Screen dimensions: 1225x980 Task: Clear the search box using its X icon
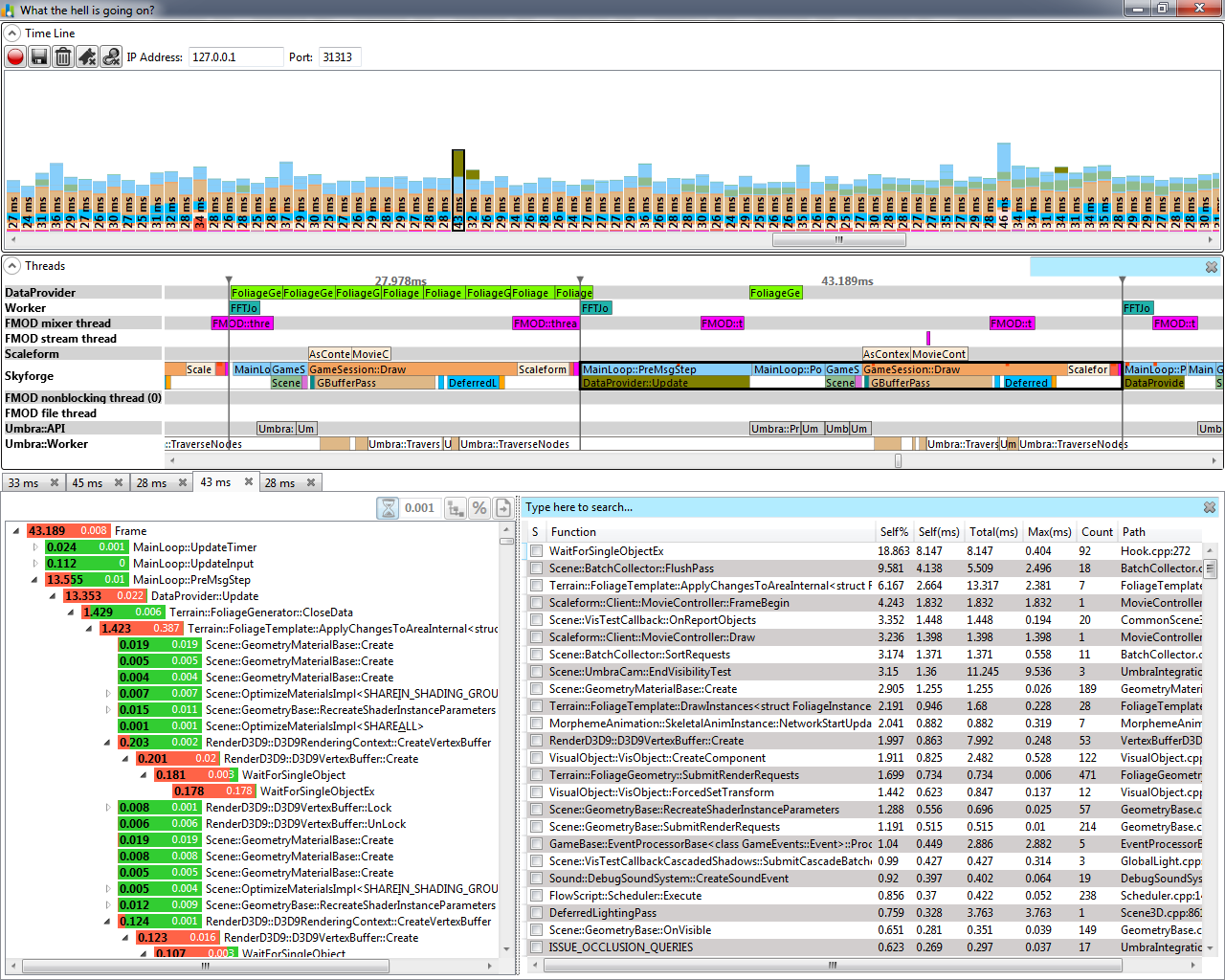coord(1210,507)
